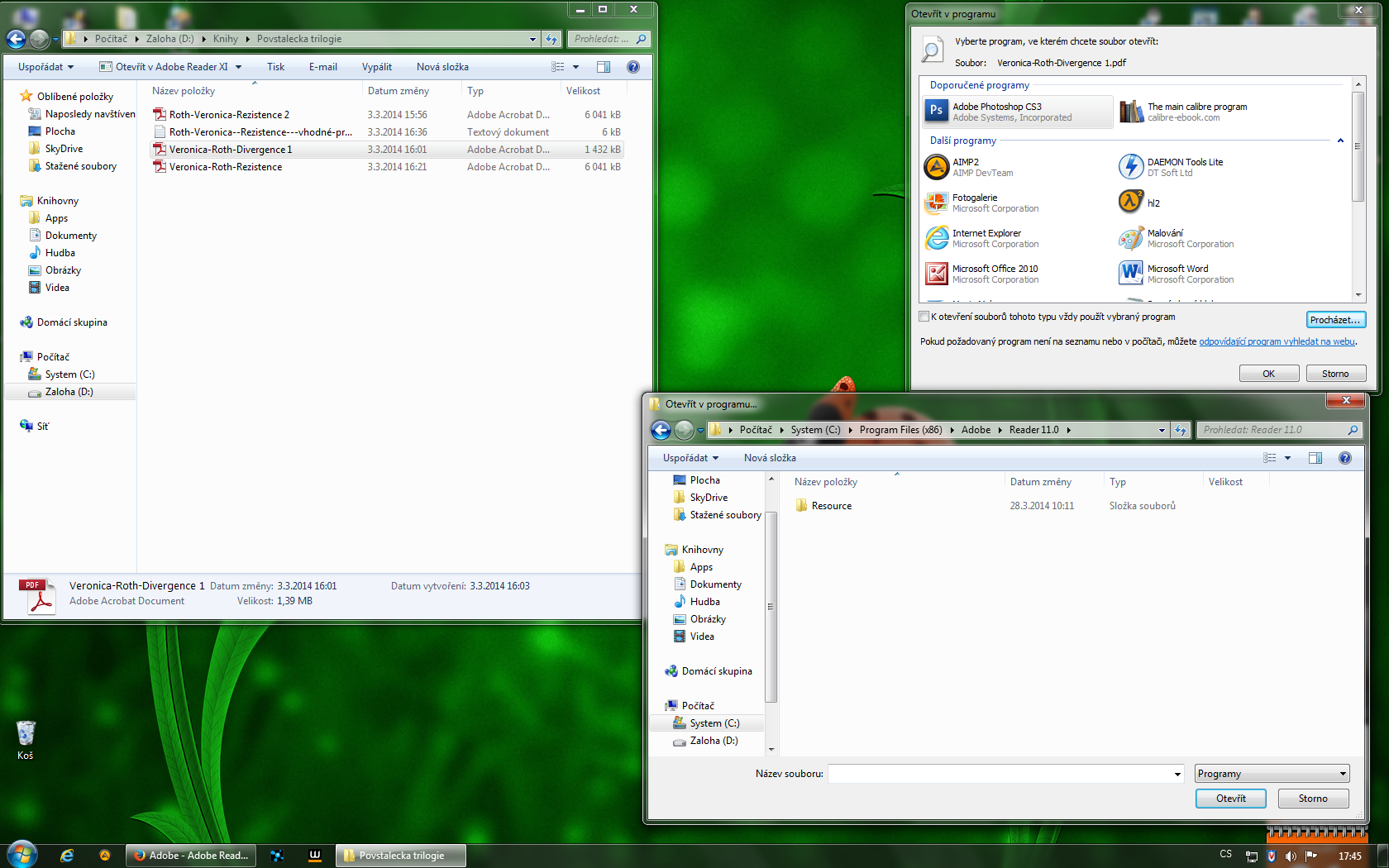Open Uspořádat menu in browse dialog

coord(690,458)
